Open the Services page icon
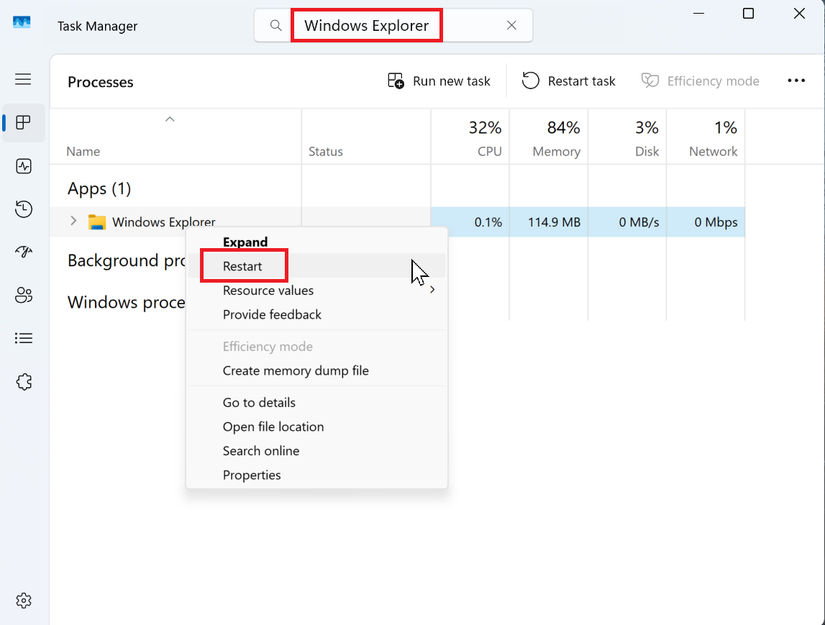 tap(23, 381)
